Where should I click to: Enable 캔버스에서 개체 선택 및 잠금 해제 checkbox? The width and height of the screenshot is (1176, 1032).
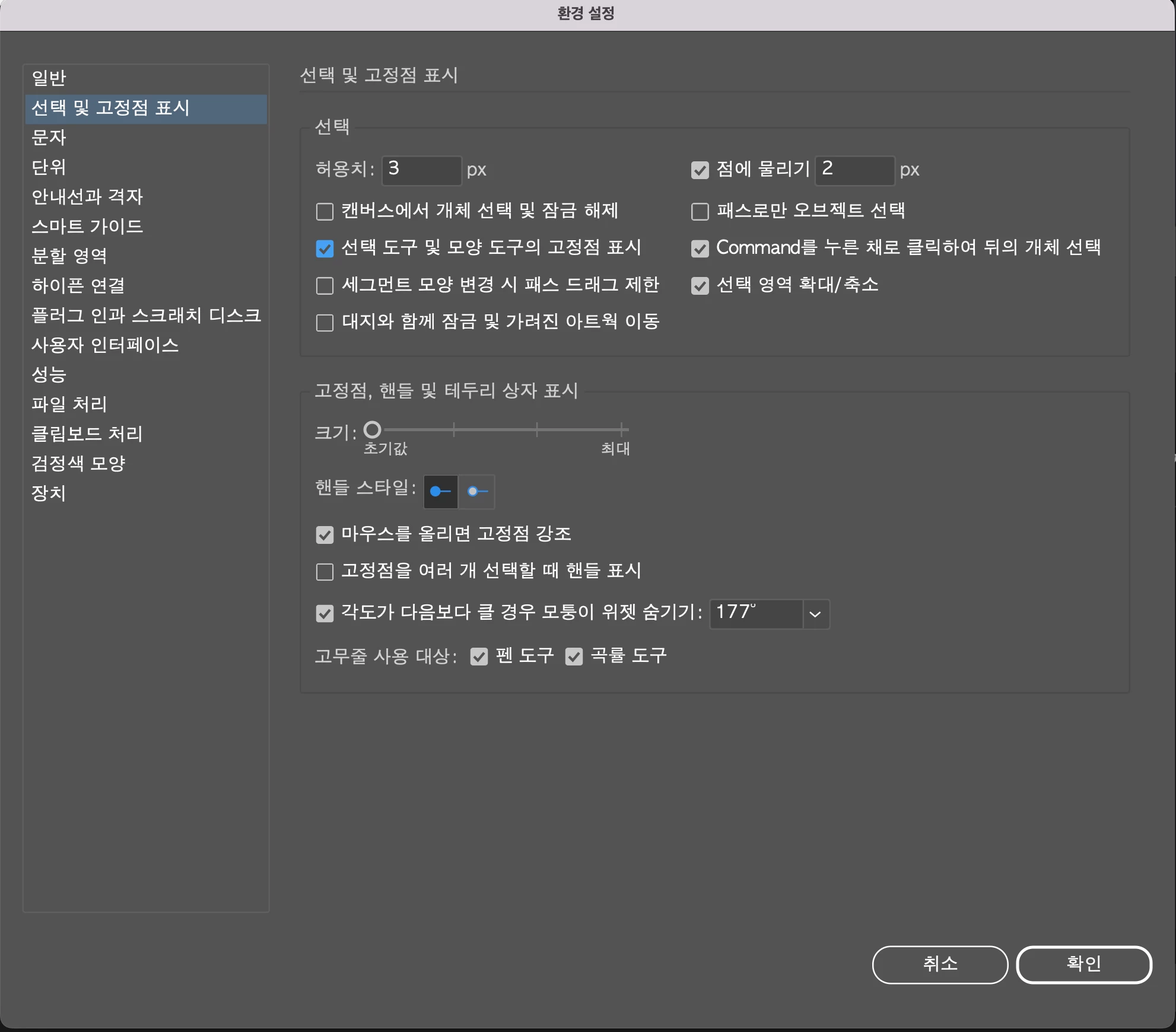pyautogui.click(x=325, y=212)
